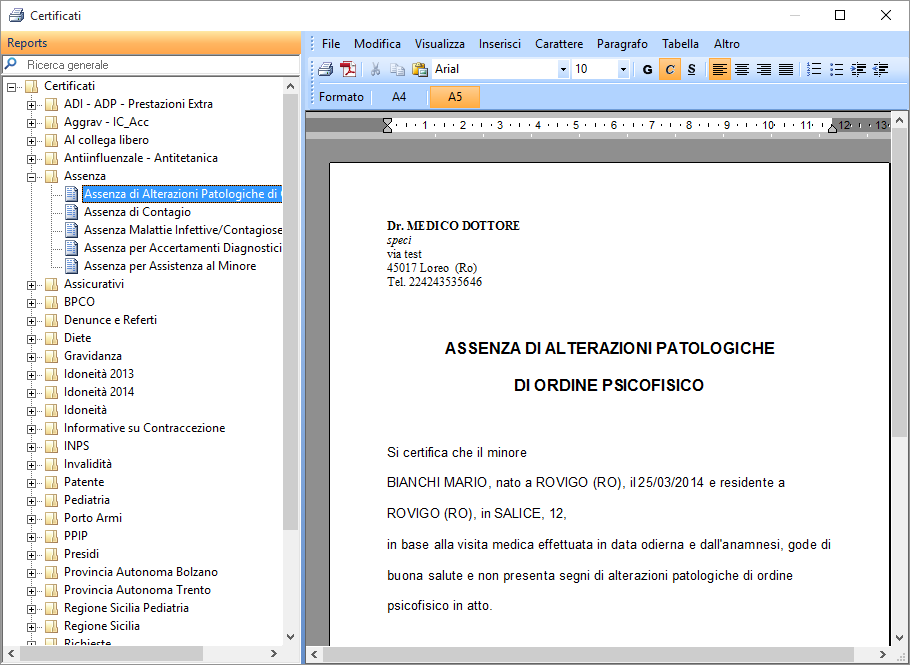This screenshot has width=910, height=665.
Task: Click the Certificati root folder icon
Action: (32, 86)
